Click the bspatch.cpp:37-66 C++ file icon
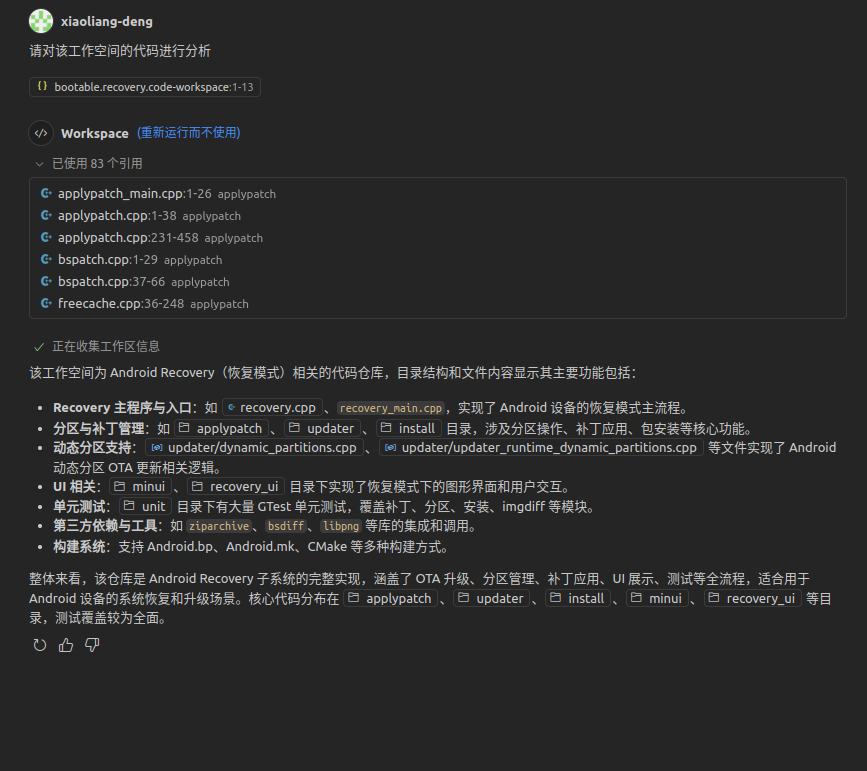867x771 pixels. (x=46, y=282)
